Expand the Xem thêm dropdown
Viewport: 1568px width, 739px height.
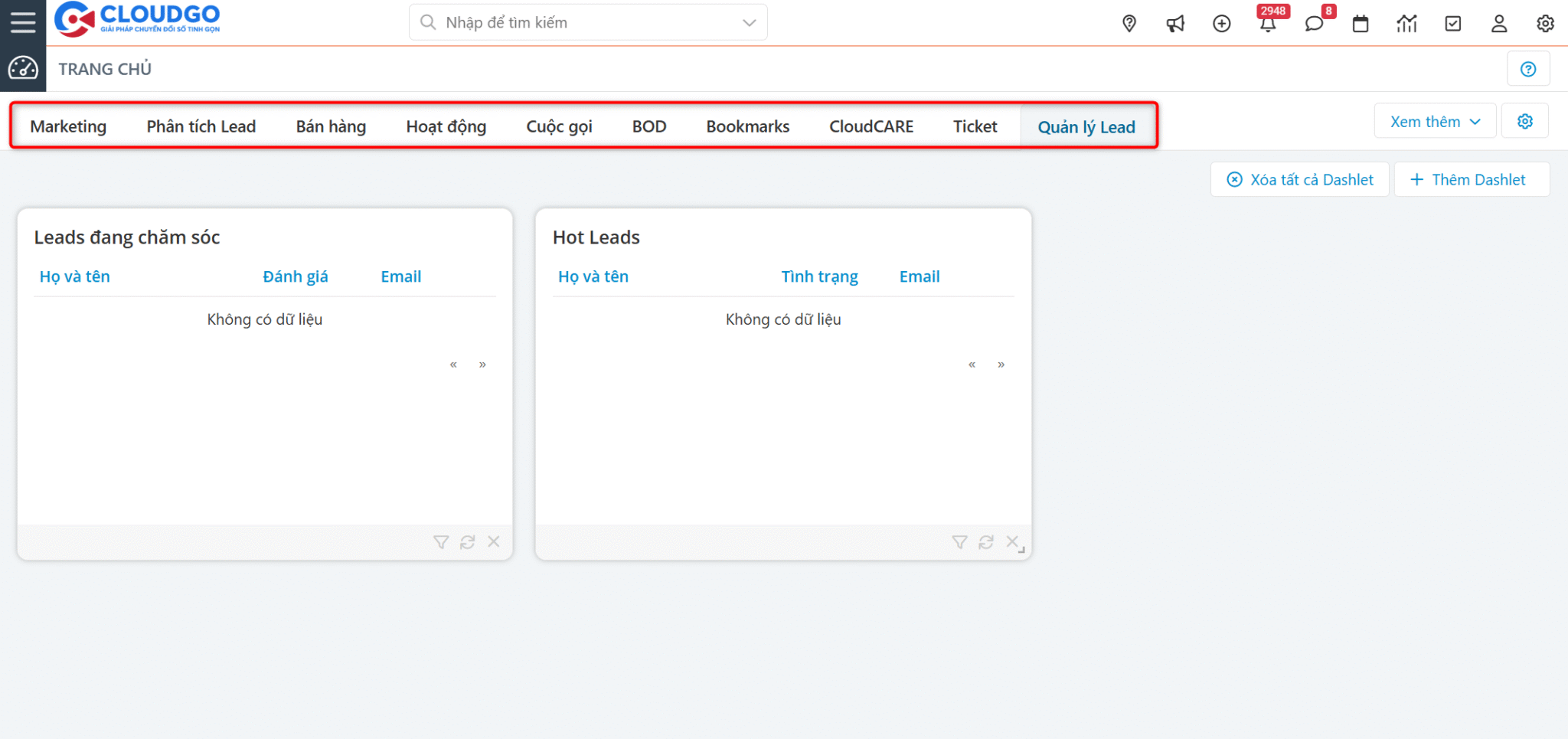click(1435, 121)
